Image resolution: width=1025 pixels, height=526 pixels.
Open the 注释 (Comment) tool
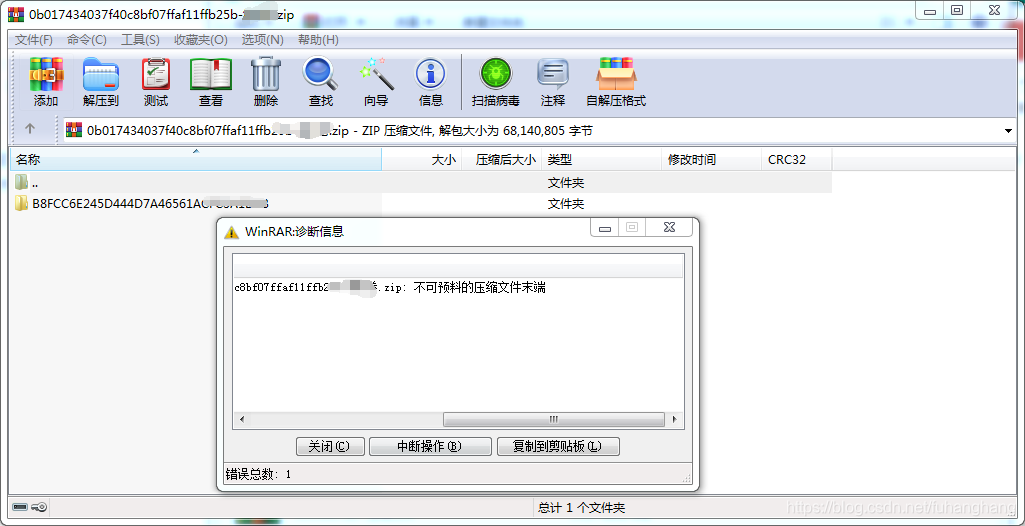(x=552, y=82)
